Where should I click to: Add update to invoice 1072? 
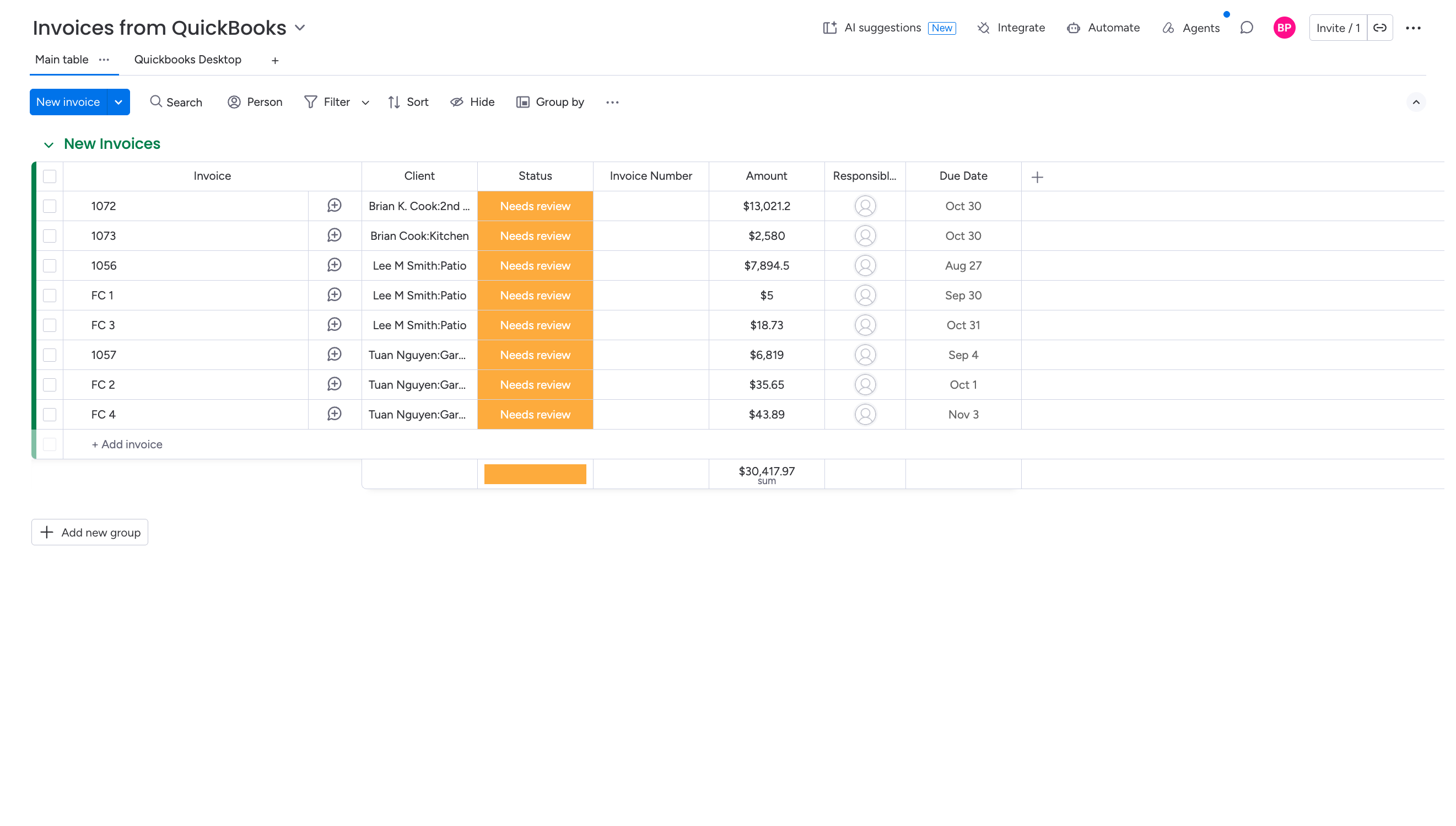[x=335, y=205]
